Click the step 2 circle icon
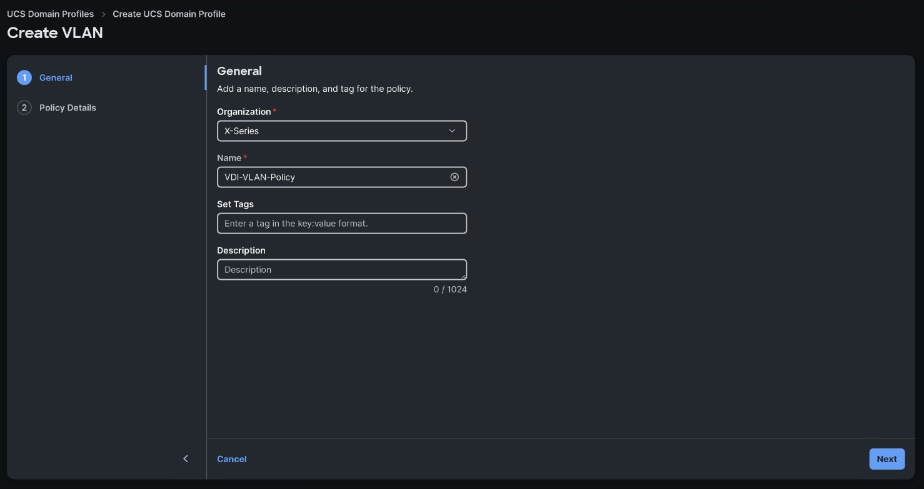The image size is (924, 489). [x=24, y=108]
